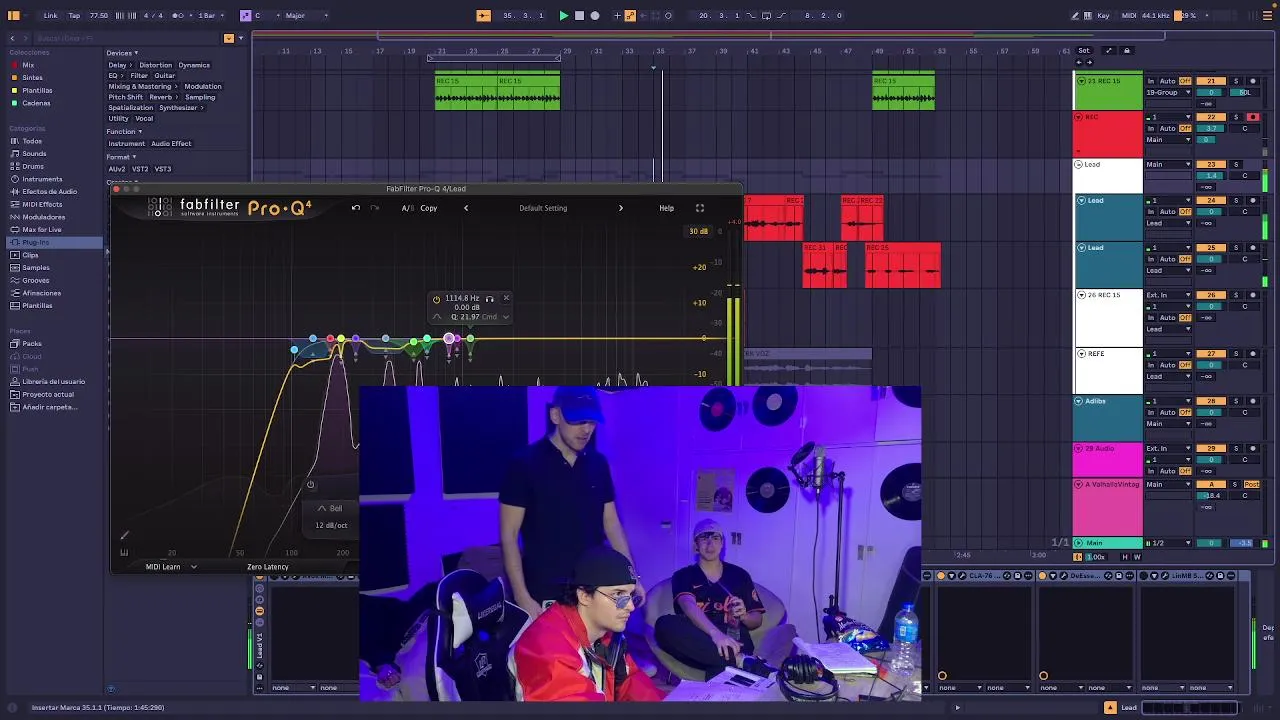1280x720 pixels.
Task: Solo track 21 REC 15
Action: tap(1236, 81)
